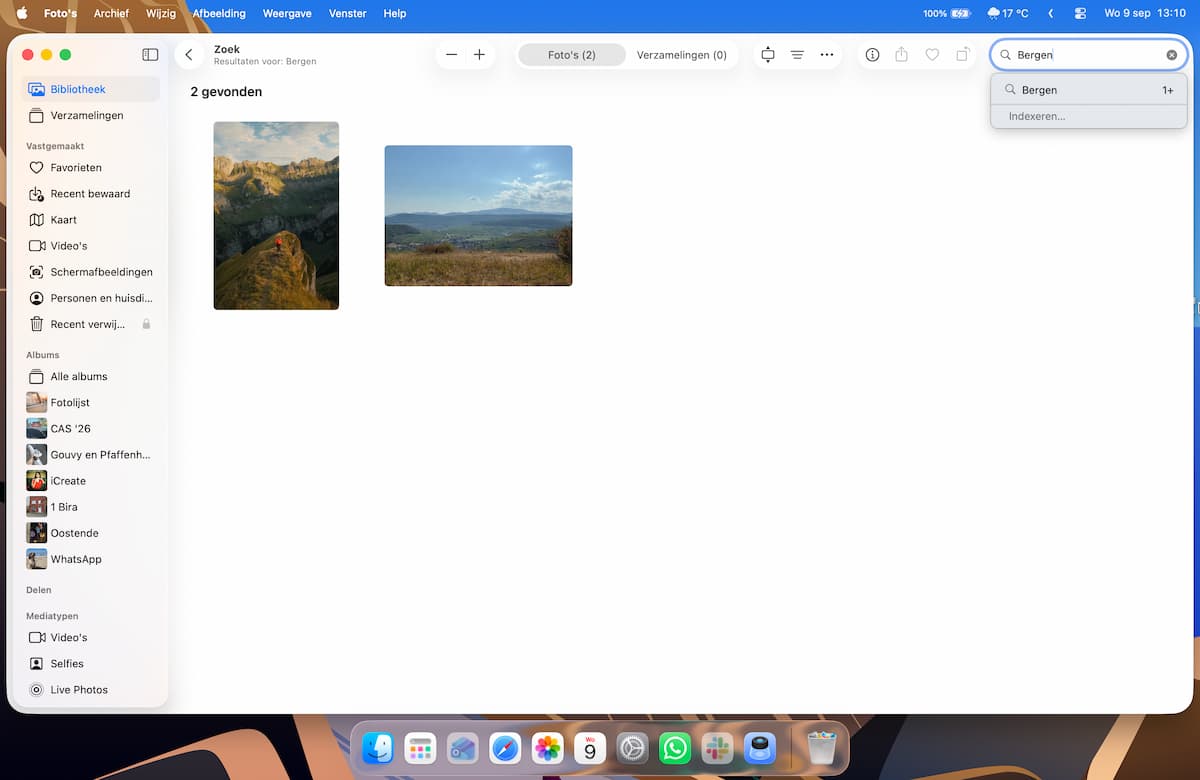The width and height of the screenshot is (1200, 780).
Task: Open Bibliotheek in the sidebar
Action: (x=91, y=89)
